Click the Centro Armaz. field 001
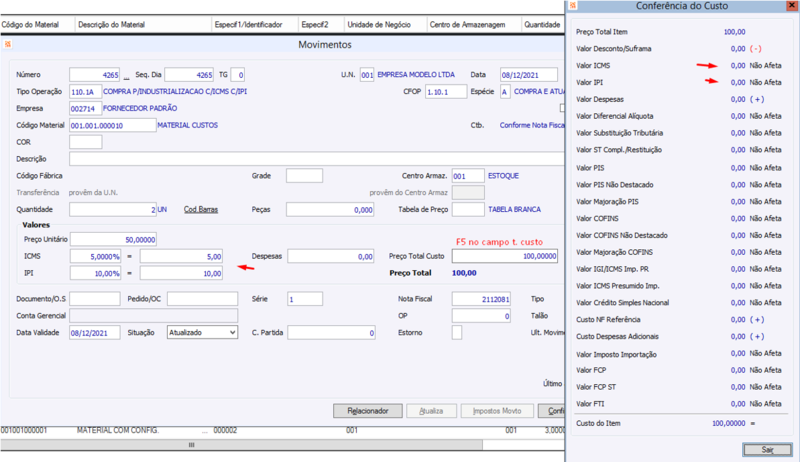Screen dimensions: 800x462 [x=468, y=176]
